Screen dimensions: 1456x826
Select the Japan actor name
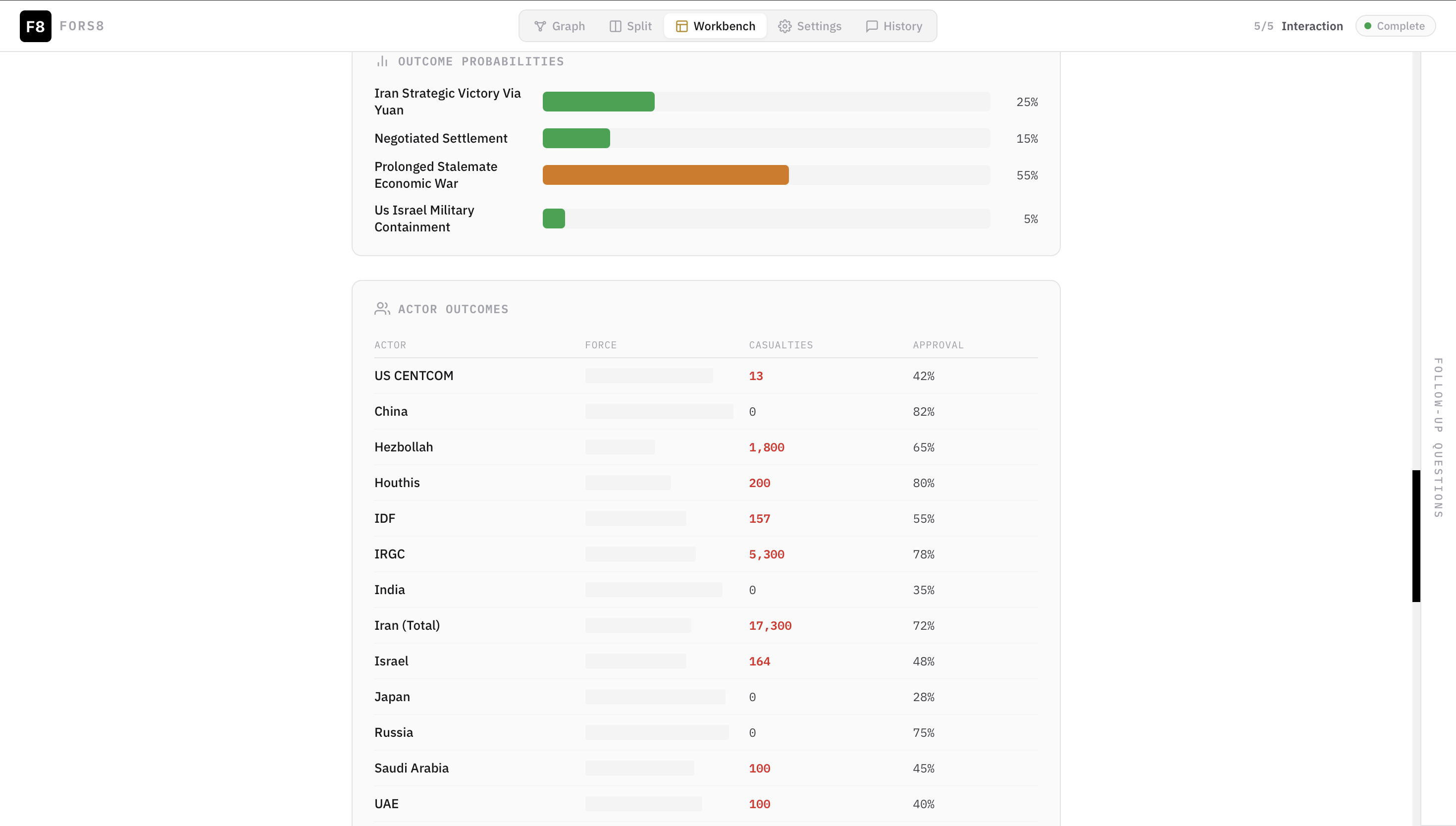(x=392, y=697)
